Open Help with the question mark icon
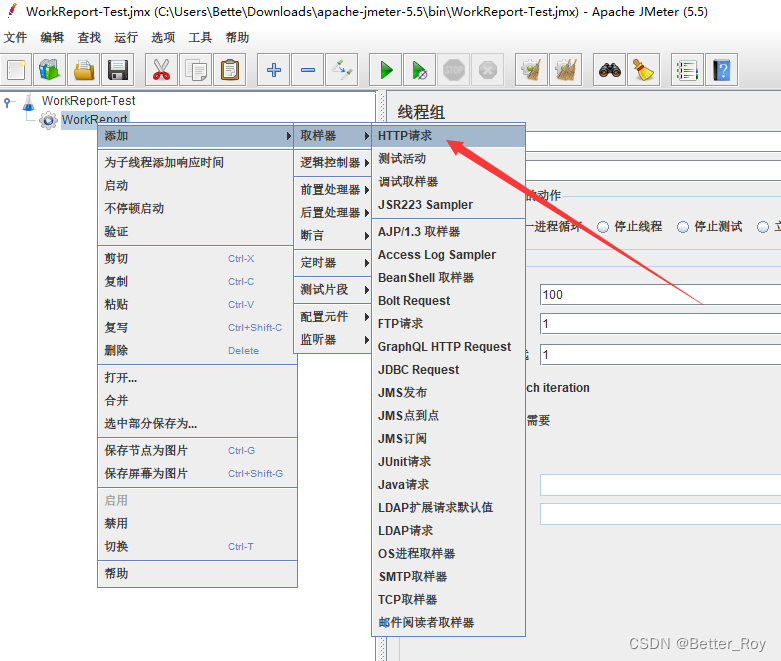The height and width of the screenshot is (661, 781). (x=721, y=70)
